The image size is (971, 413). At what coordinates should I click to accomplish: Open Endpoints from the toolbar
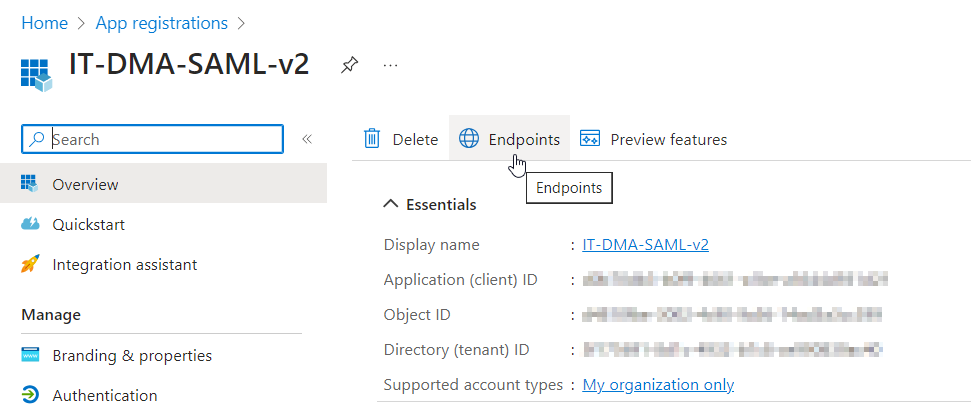coord(509,139)
